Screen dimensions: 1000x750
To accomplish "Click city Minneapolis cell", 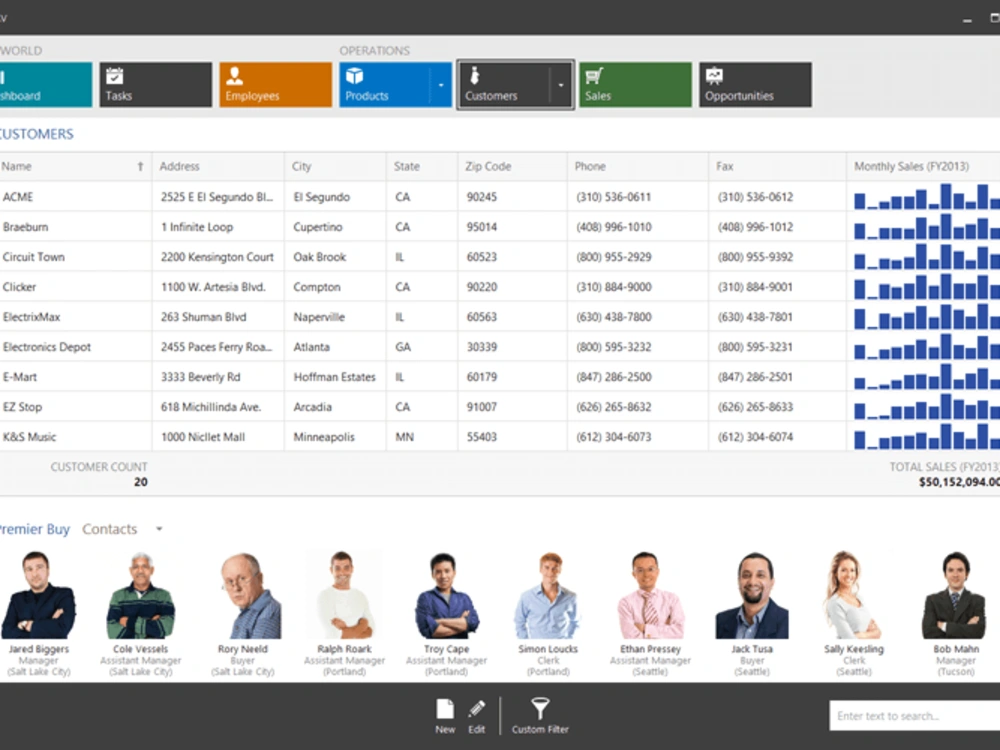I will pos(335,437).
